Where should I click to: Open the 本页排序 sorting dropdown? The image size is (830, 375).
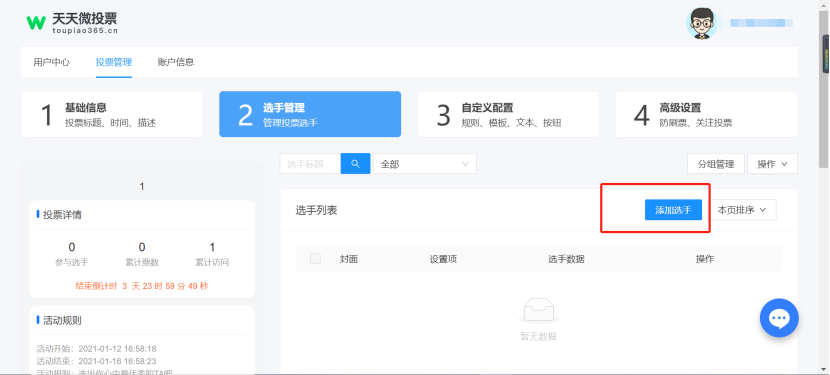[742, 210]
